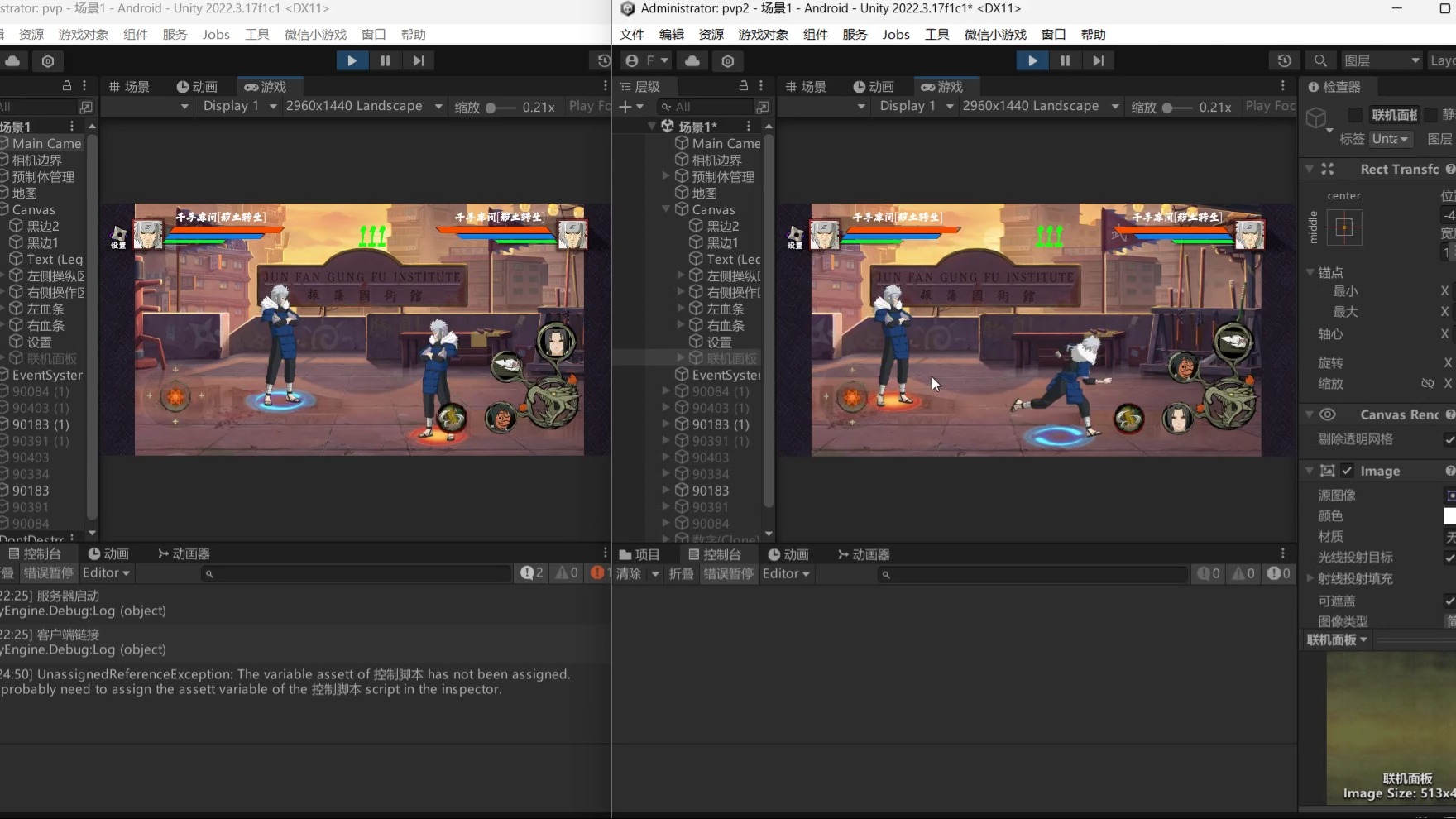1456x819 pixels.
Task: Adjust 缩放 scale slider in pvp2 Game view
Action: click(1178, 108)
